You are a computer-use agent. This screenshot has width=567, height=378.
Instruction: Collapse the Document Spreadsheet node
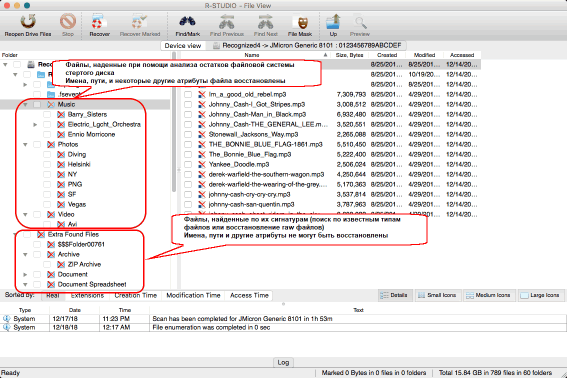[25, 284]
